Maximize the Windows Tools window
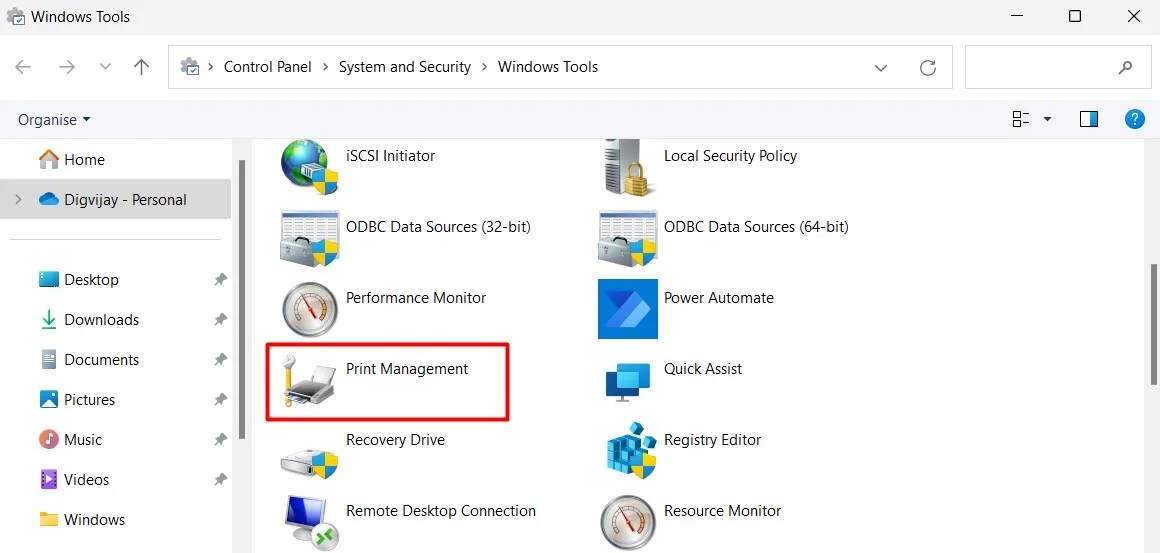1160x553 pixels. pyautogui.click(x=1075, y=16)
